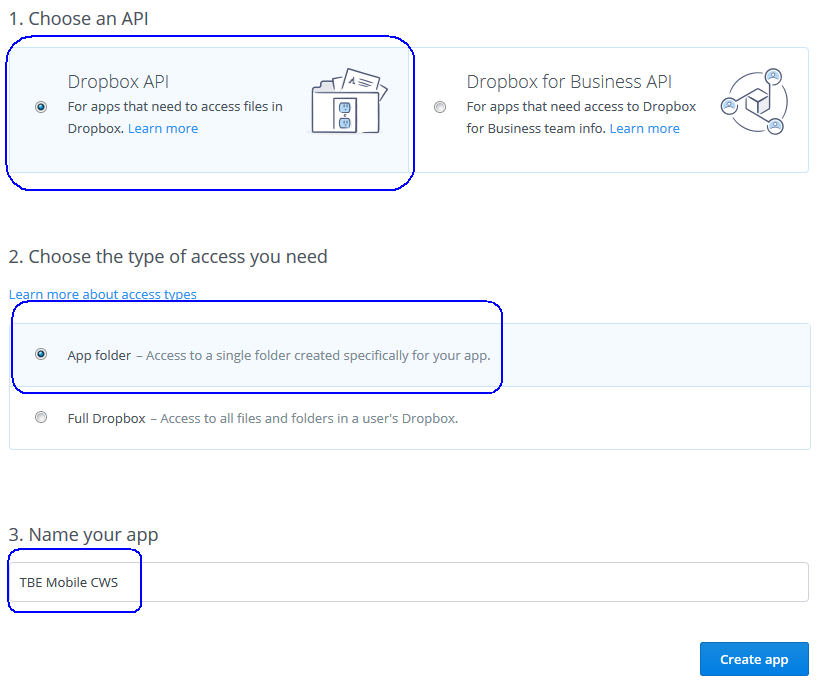Click the Dropbox for Business API heading

(x=569, y=82)
